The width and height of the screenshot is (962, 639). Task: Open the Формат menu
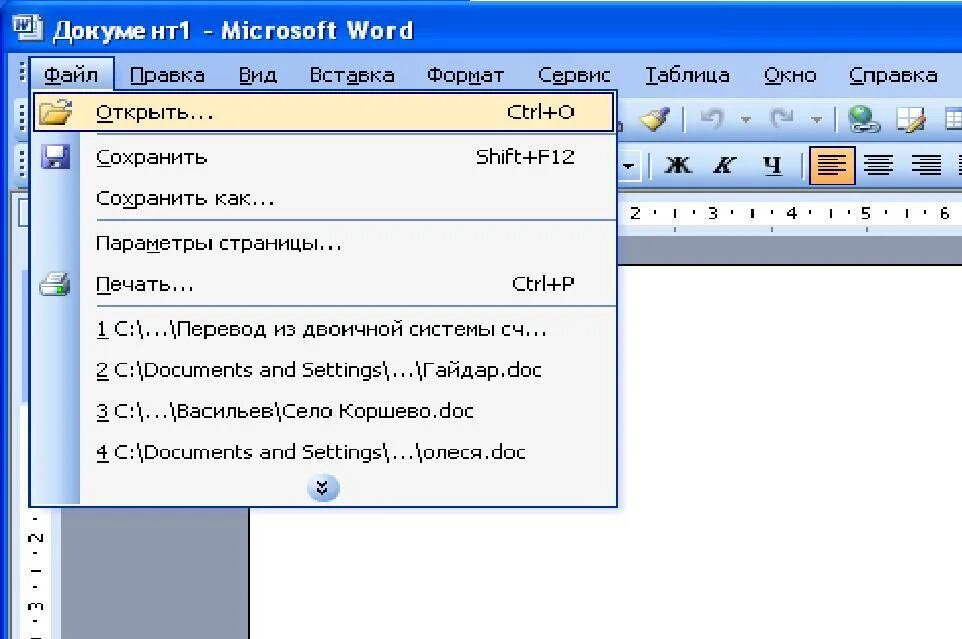tap(465, 75)
